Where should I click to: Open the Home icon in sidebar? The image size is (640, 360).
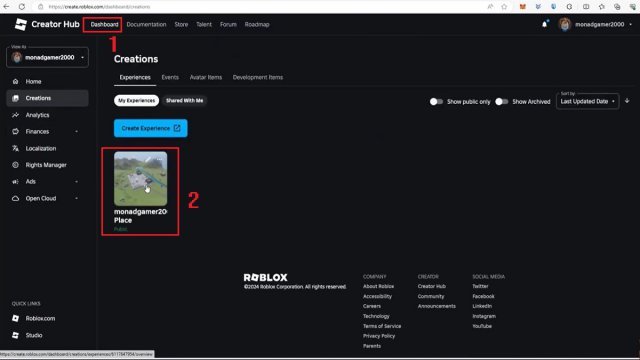coord(16,82)
